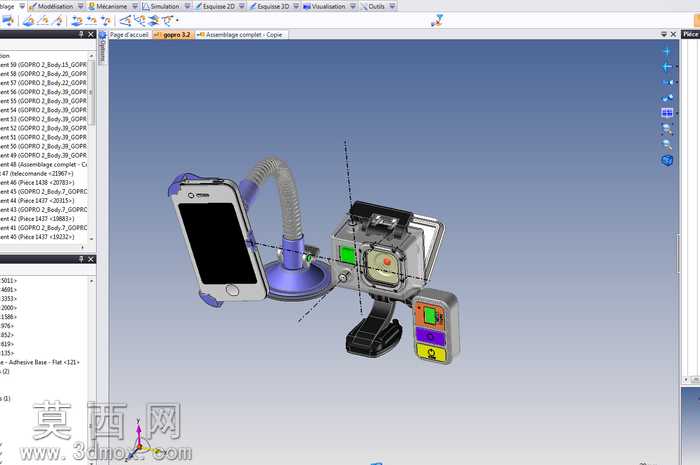Select tree row 46 (Pièce 1438 <20783>)

[37, 183]
